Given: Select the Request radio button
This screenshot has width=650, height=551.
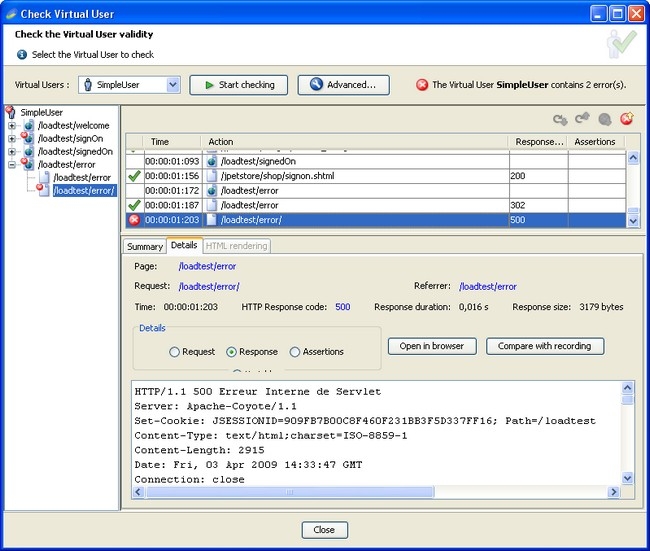Looking at the screenshot, I should (174, 352).
